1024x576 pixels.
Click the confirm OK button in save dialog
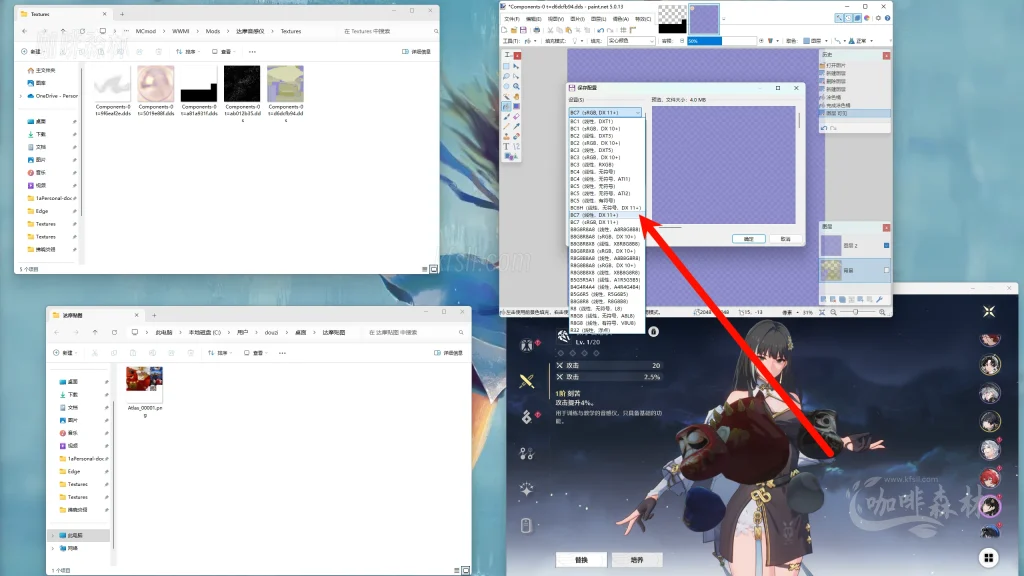click(748, 239)
